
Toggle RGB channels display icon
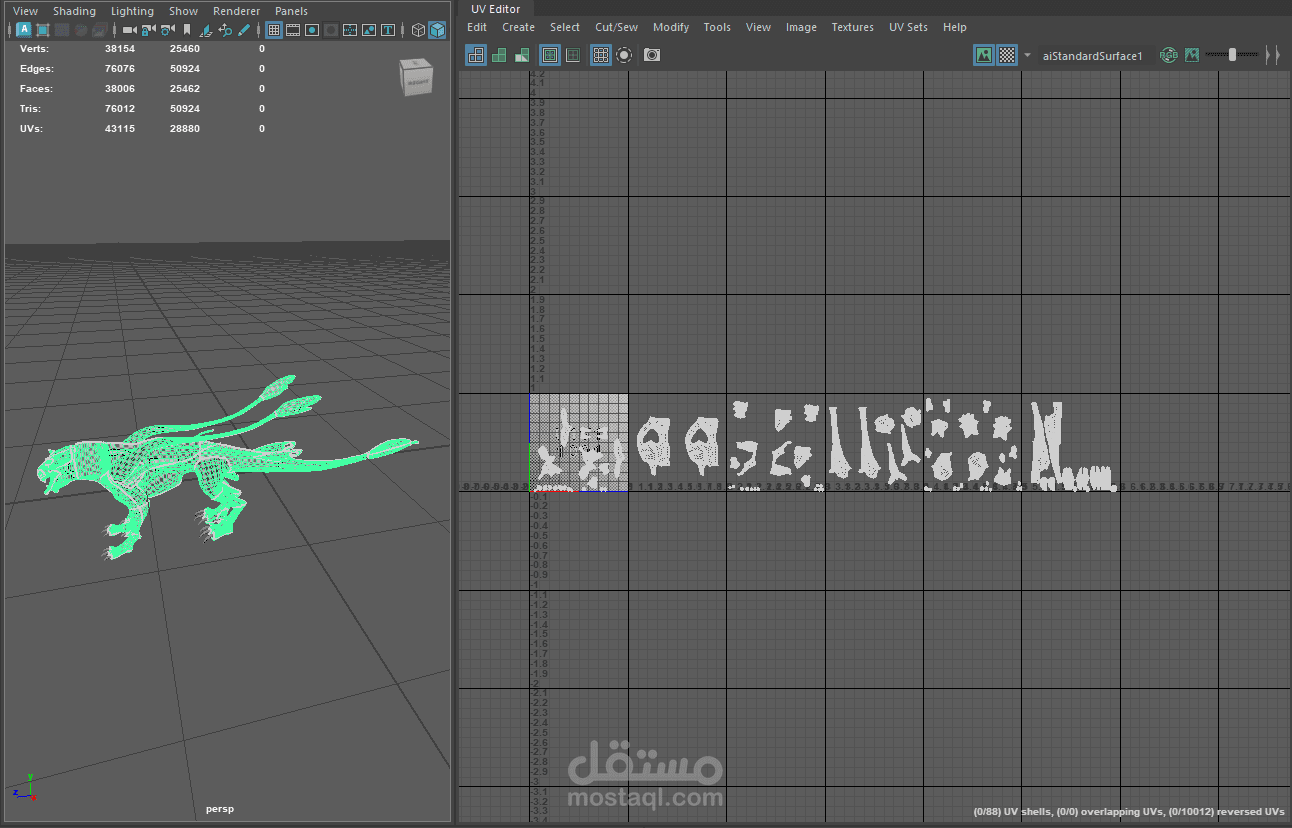coord(1169,55)
